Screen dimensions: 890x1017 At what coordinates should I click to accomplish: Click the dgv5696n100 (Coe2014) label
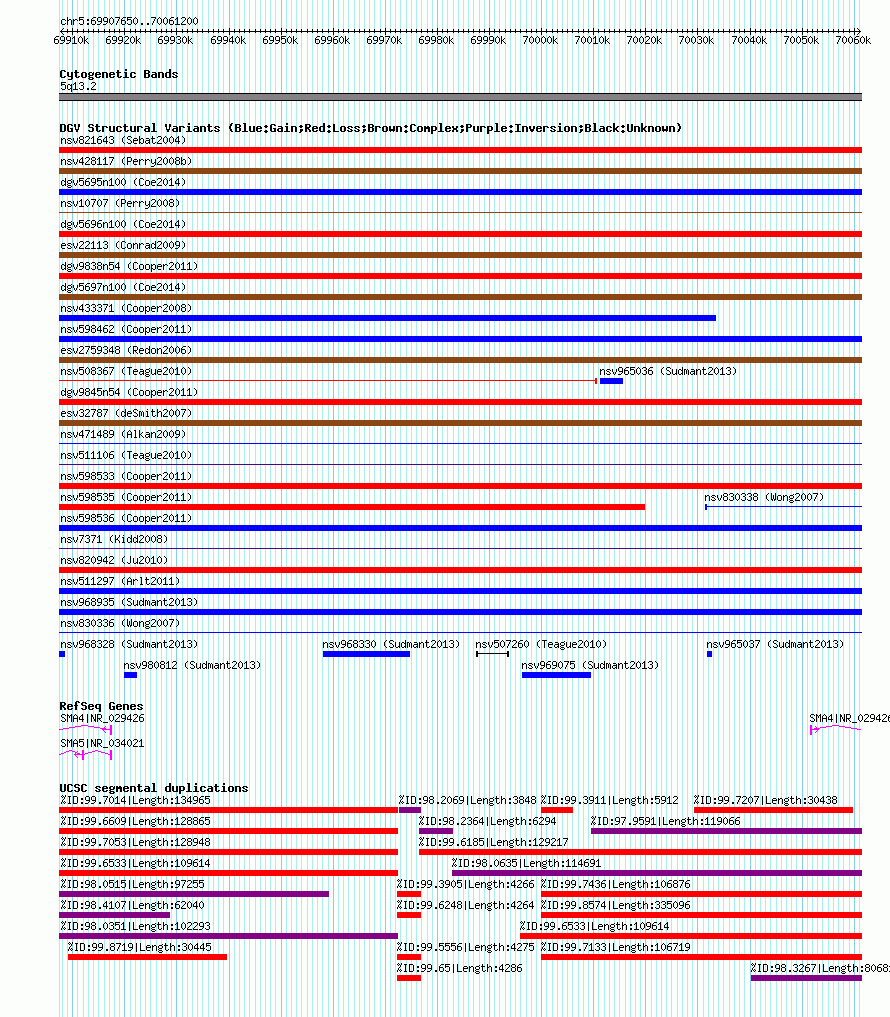point(123,224)
